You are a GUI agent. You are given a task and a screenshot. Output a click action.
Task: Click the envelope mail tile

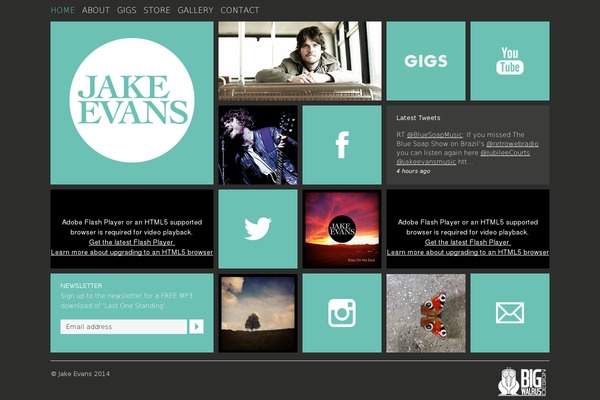click(510, 313)
